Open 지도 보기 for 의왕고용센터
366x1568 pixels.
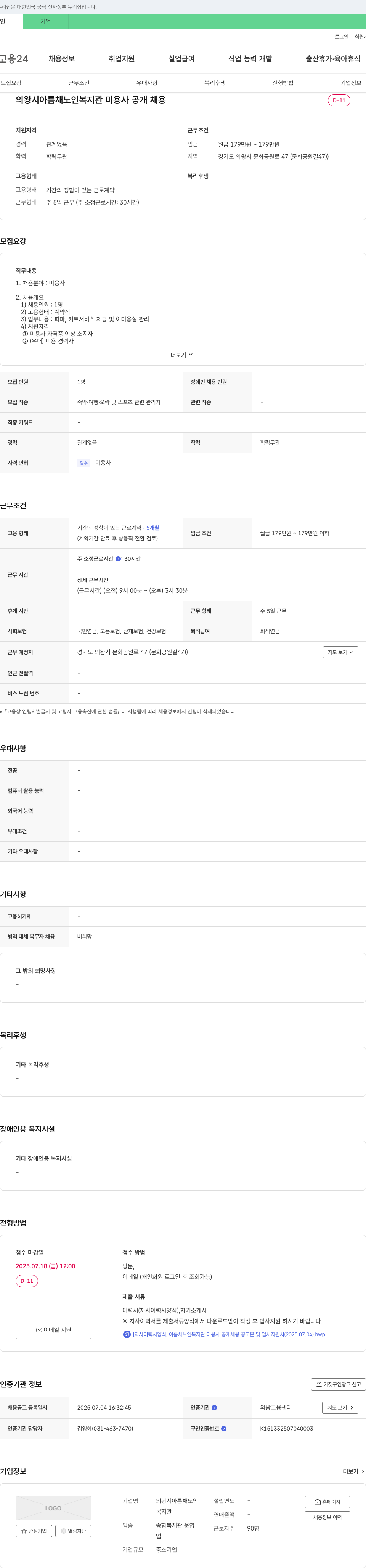pyautogui.click(x=340, y=1407)
